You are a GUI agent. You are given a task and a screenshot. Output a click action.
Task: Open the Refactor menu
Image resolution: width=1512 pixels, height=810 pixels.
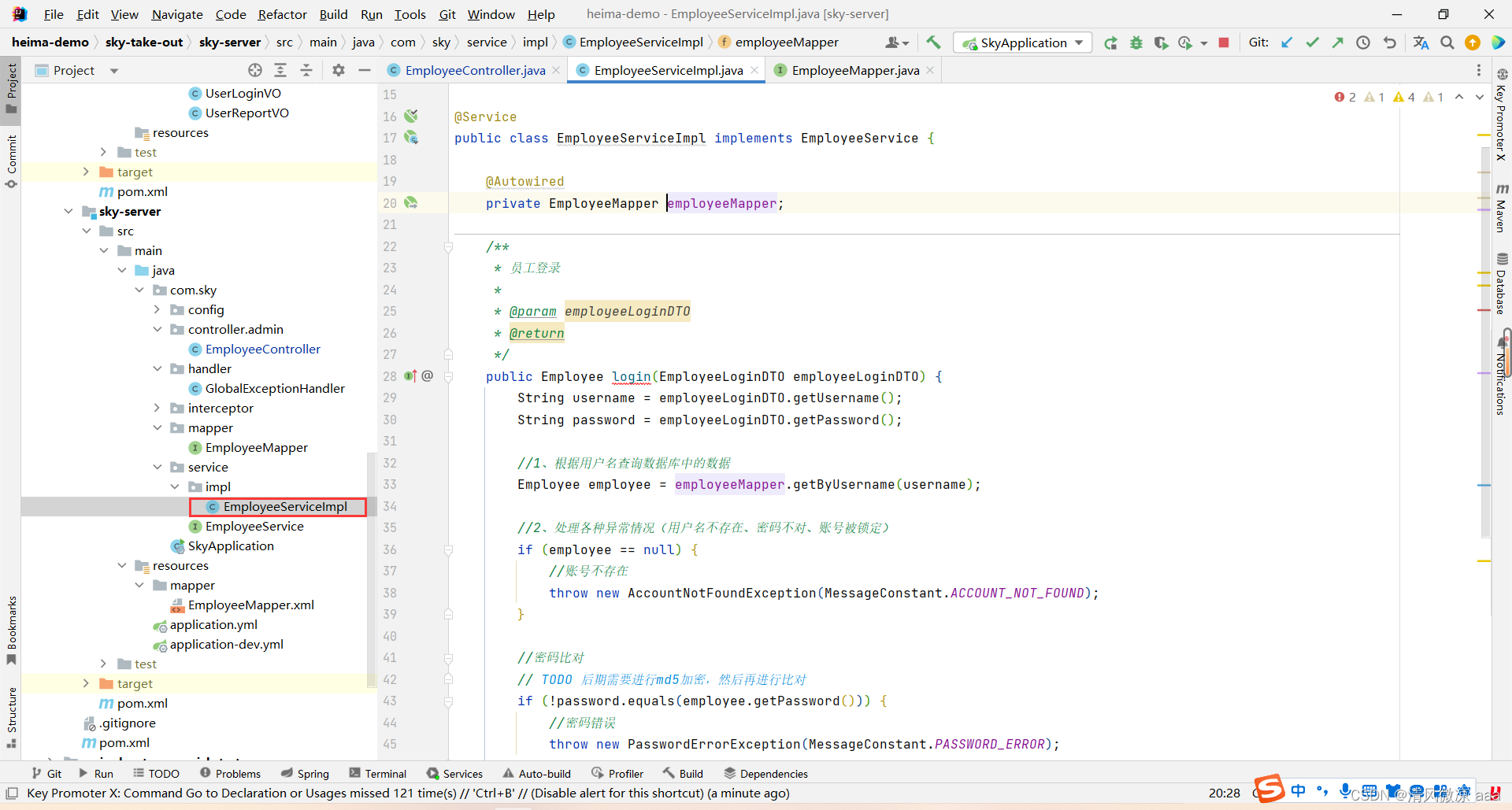[282, 14]
